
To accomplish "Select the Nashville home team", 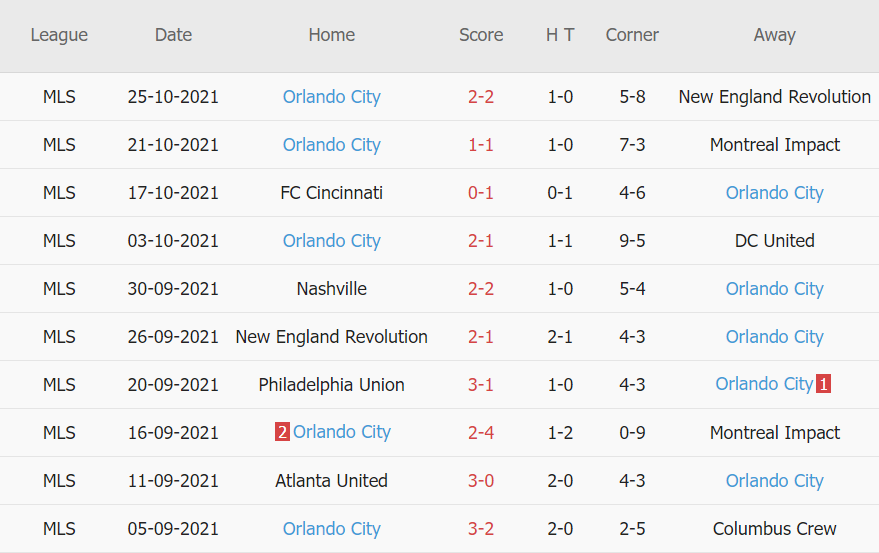I will [331, 289].
